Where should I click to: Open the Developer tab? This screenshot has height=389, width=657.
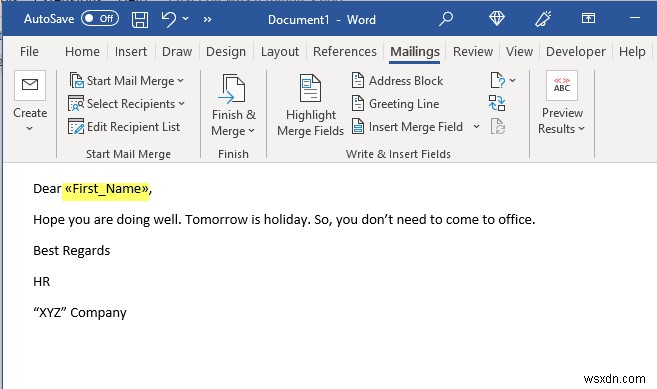576,52
